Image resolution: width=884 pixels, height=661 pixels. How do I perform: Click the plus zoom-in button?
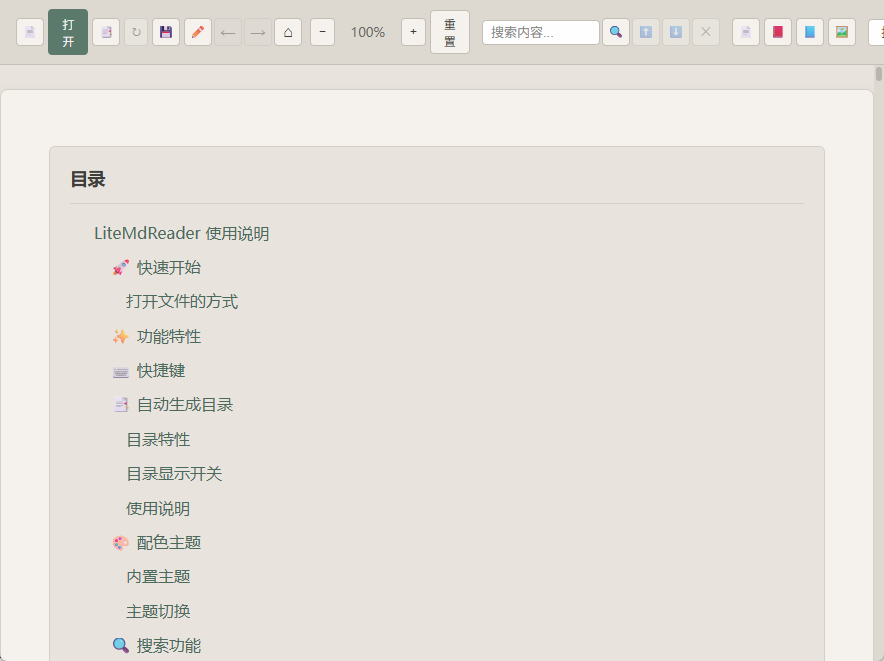click(x=413, y=32)
